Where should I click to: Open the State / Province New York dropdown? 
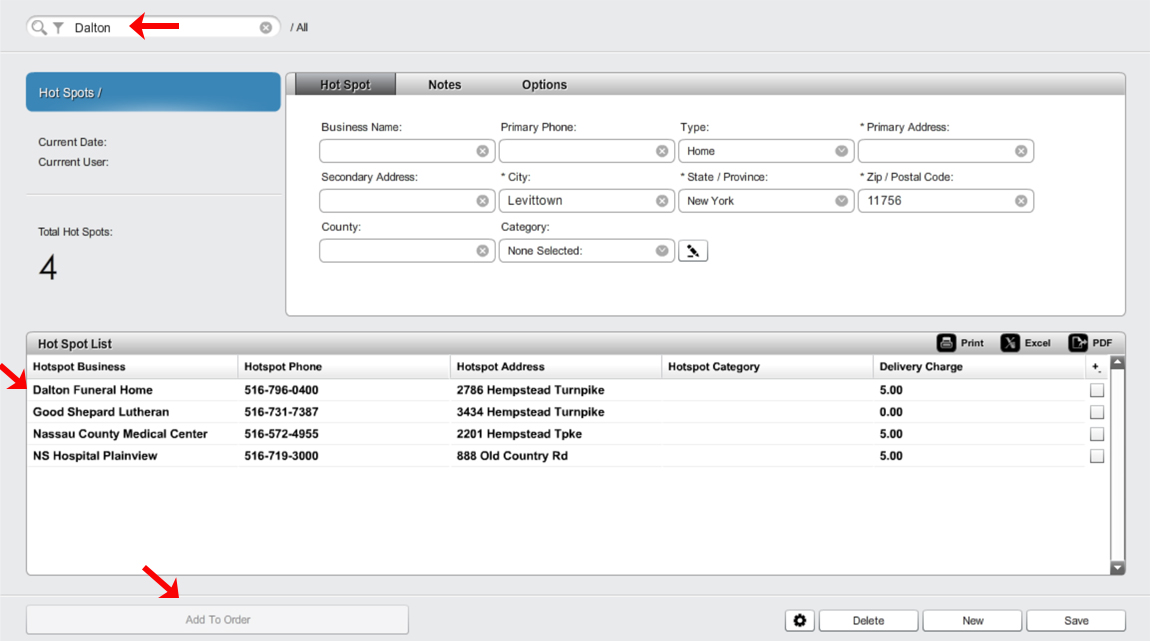tap(766, 201)
